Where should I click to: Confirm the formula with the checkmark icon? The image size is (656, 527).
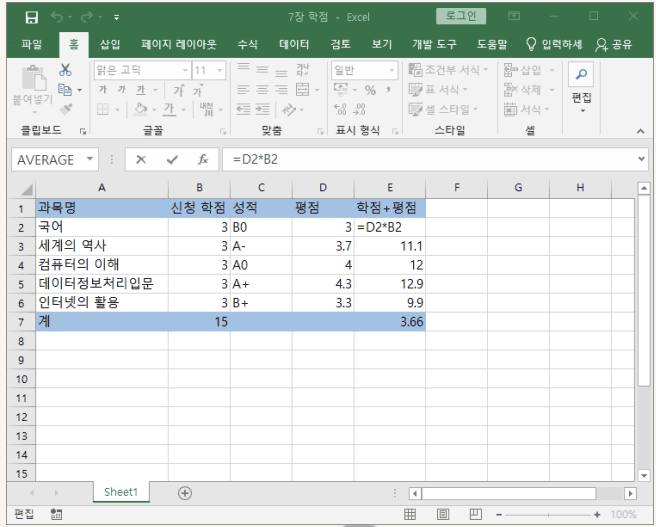tap(172, 159)
